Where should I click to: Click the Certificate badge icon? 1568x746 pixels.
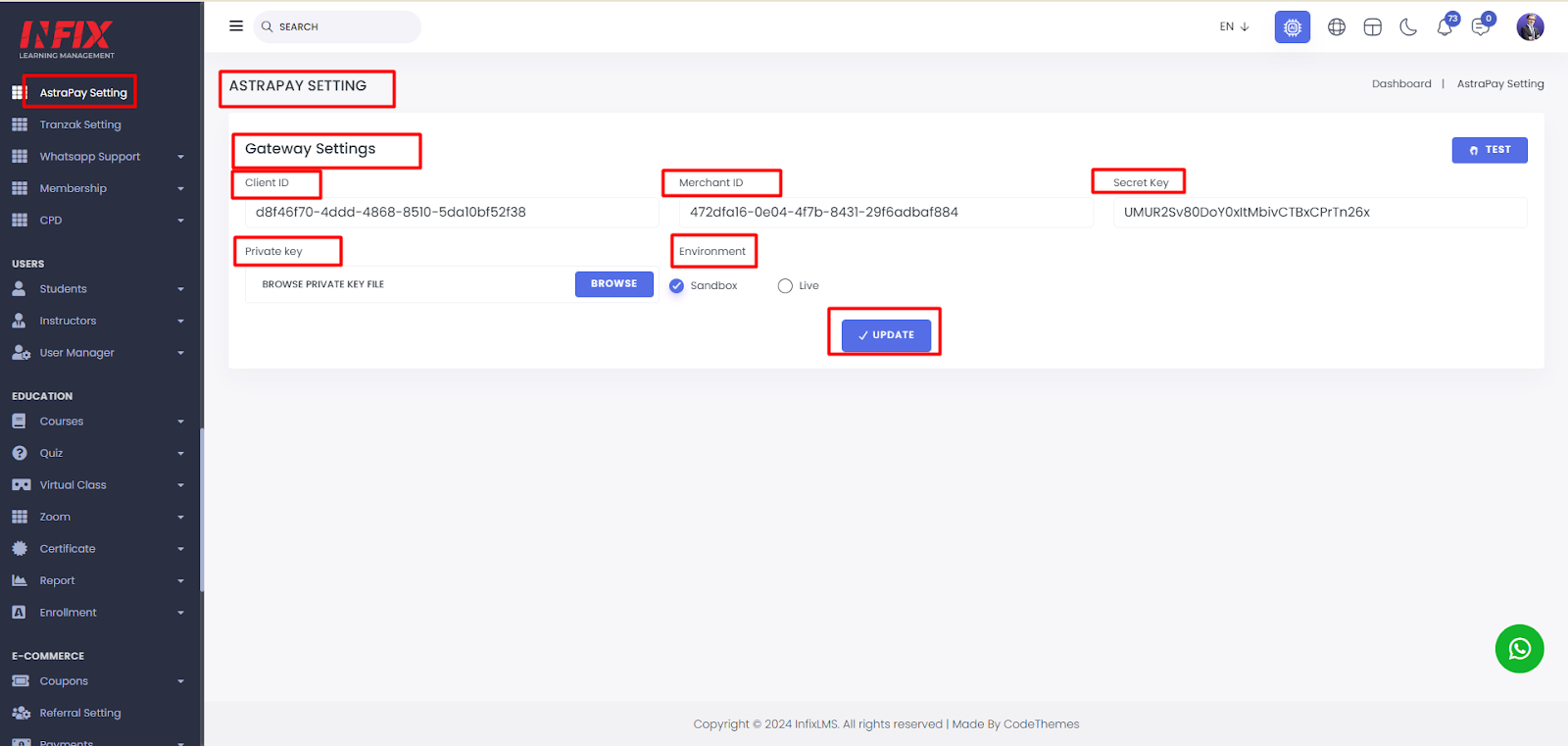(20, 549)
